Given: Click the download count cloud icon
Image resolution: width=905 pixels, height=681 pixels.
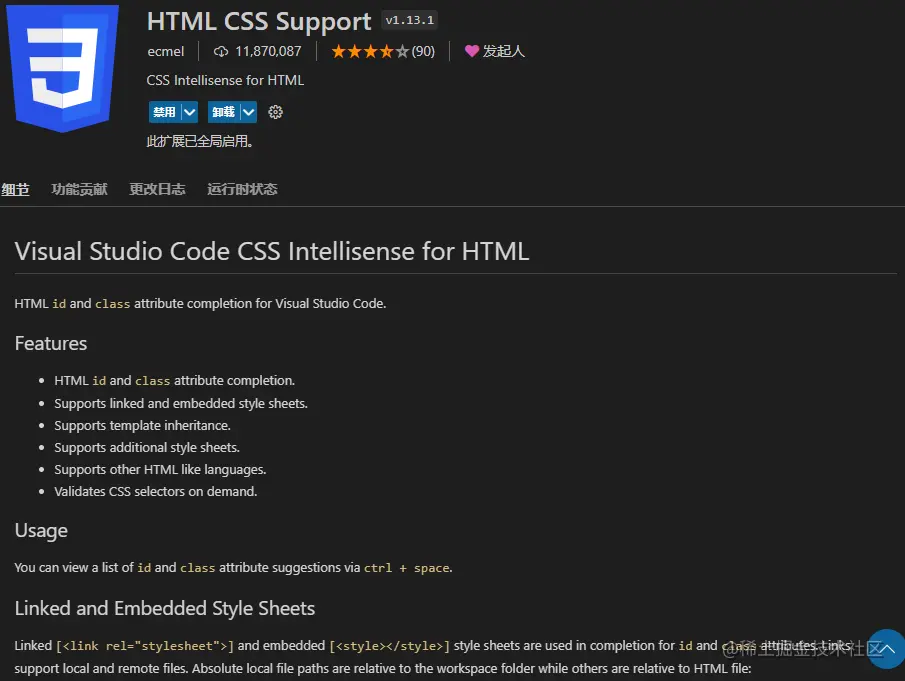Looking at the screenshot, I should [x=220, y=51].
